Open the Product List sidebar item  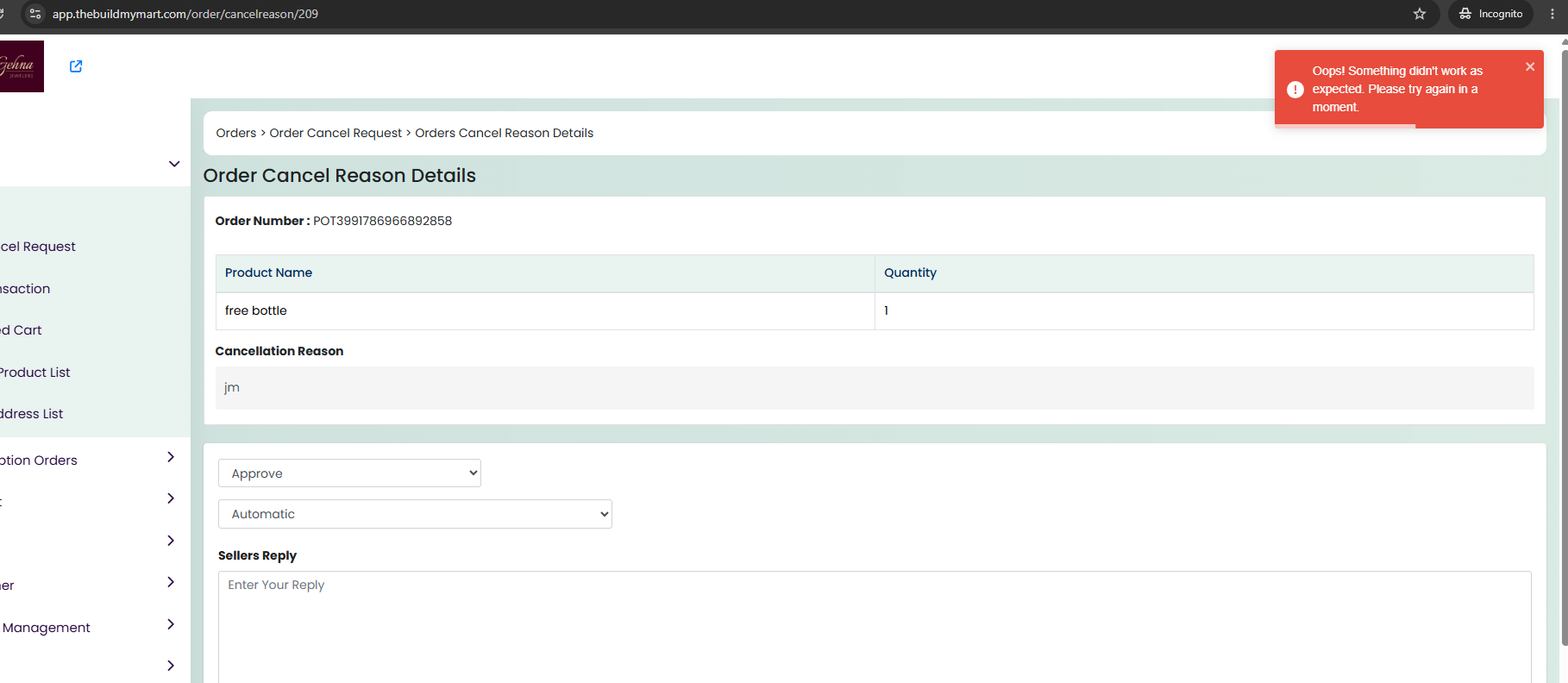(x=35, y=373)
